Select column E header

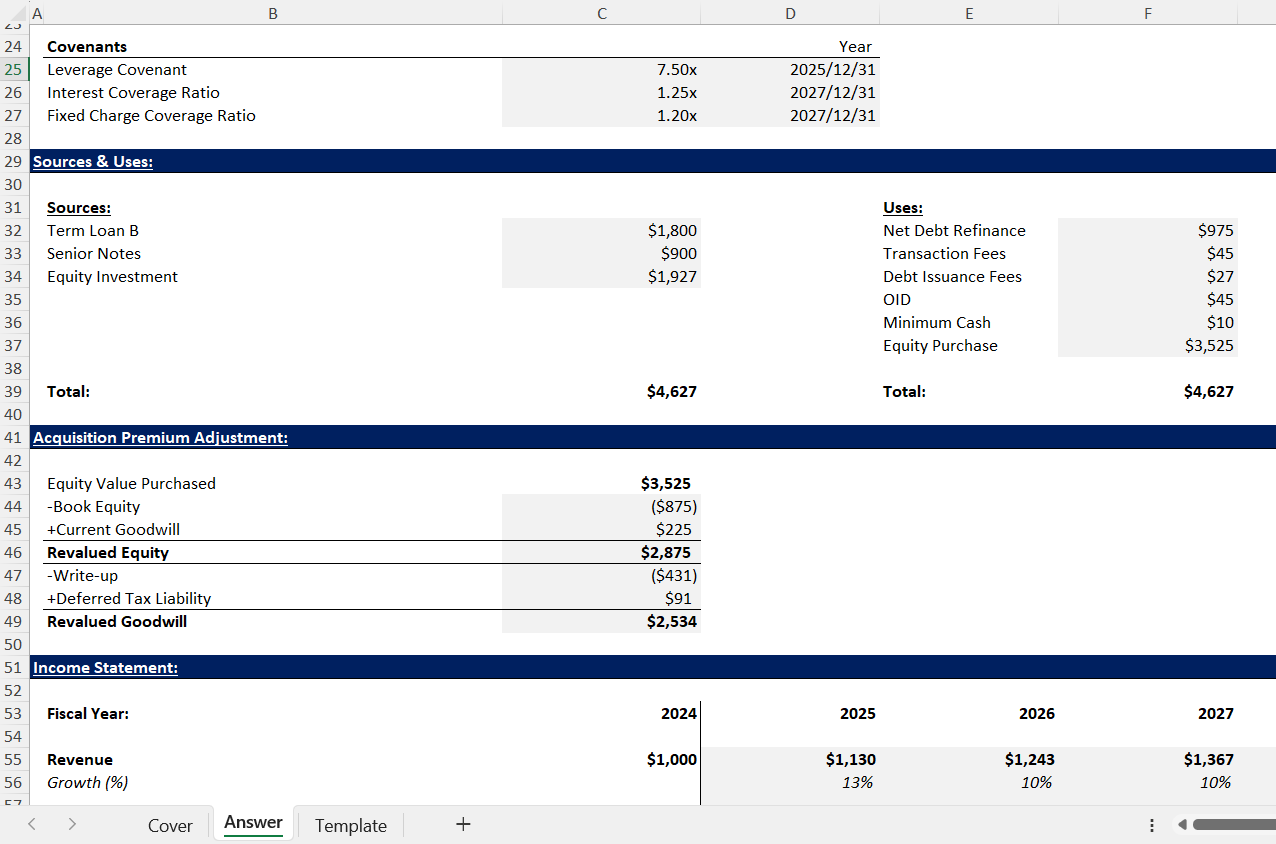968,13
